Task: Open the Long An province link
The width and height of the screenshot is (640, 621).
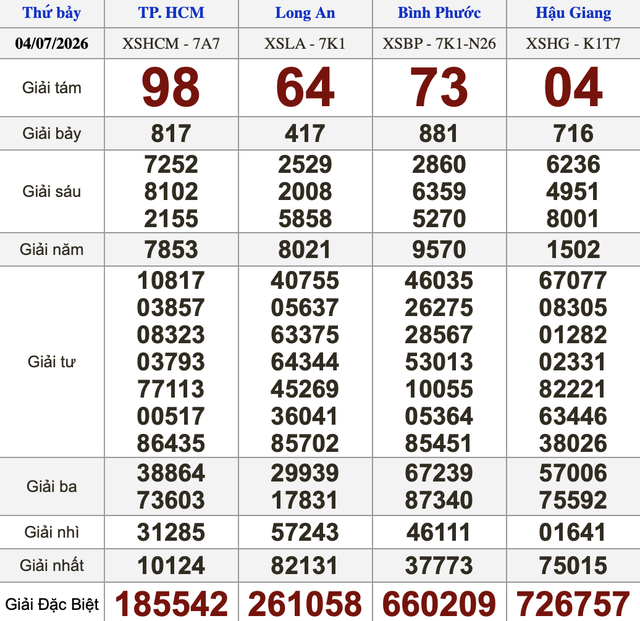Action: [305, 13]
